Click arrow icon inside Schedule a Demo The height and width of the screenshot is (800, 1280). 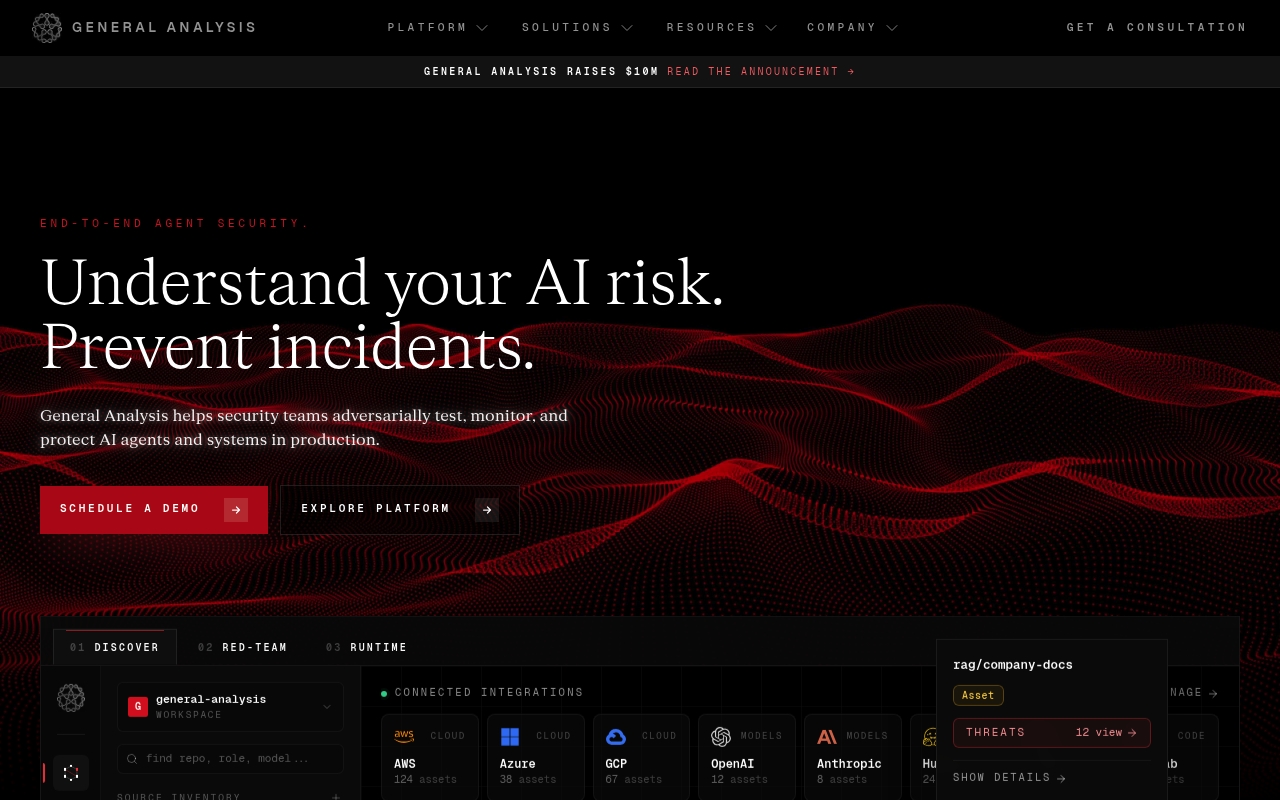(236, 510)
